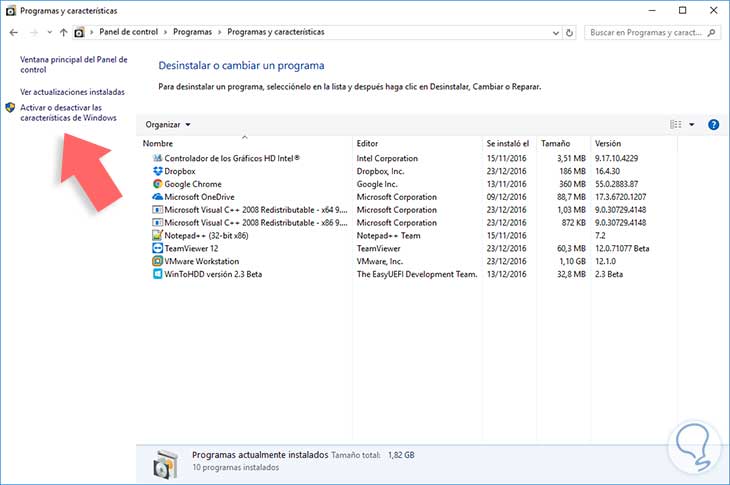Click 10 programas instalados status text

236,467
